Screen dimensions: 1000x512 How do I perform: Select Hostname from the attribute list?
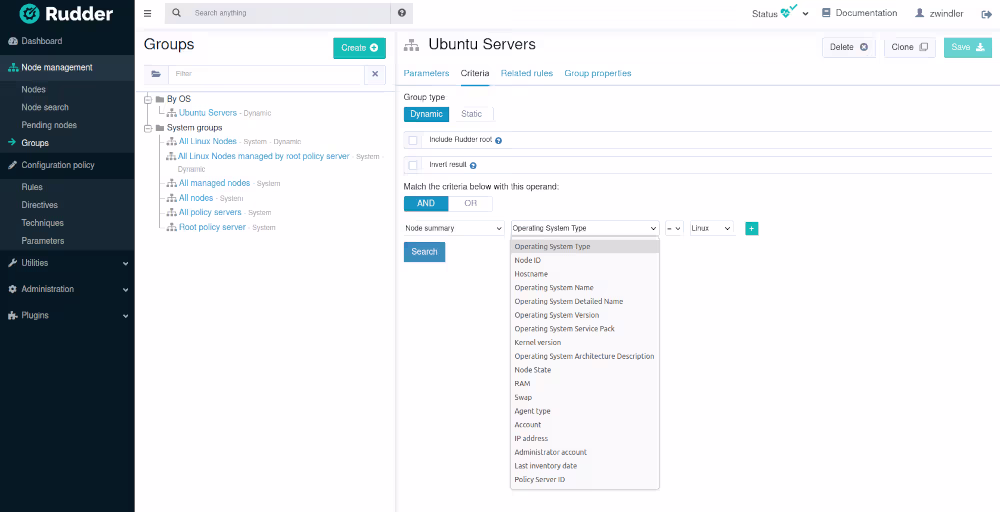(x=531, y=274)
